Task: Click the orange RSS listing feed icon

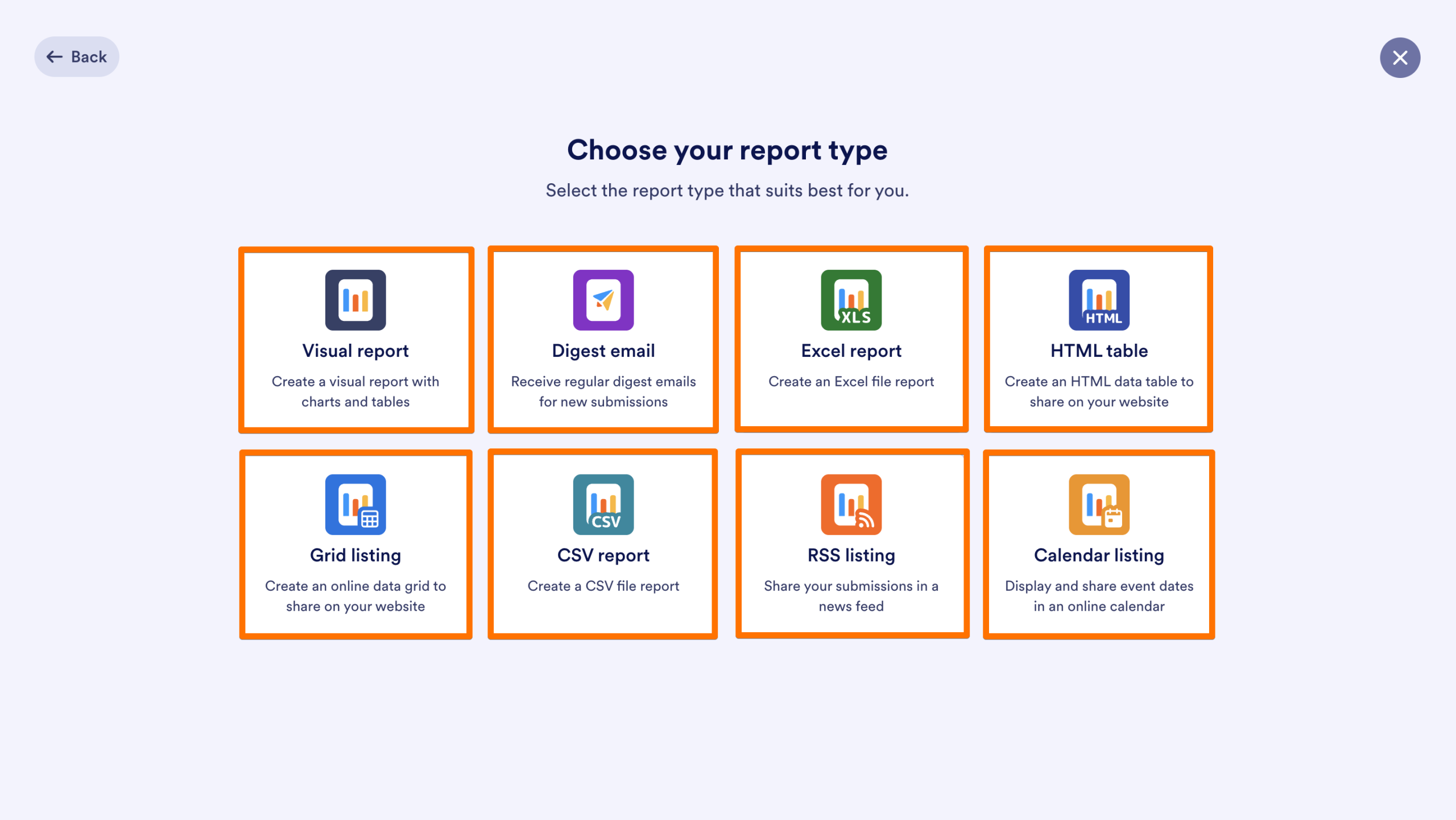Action: tap(851, 505)
